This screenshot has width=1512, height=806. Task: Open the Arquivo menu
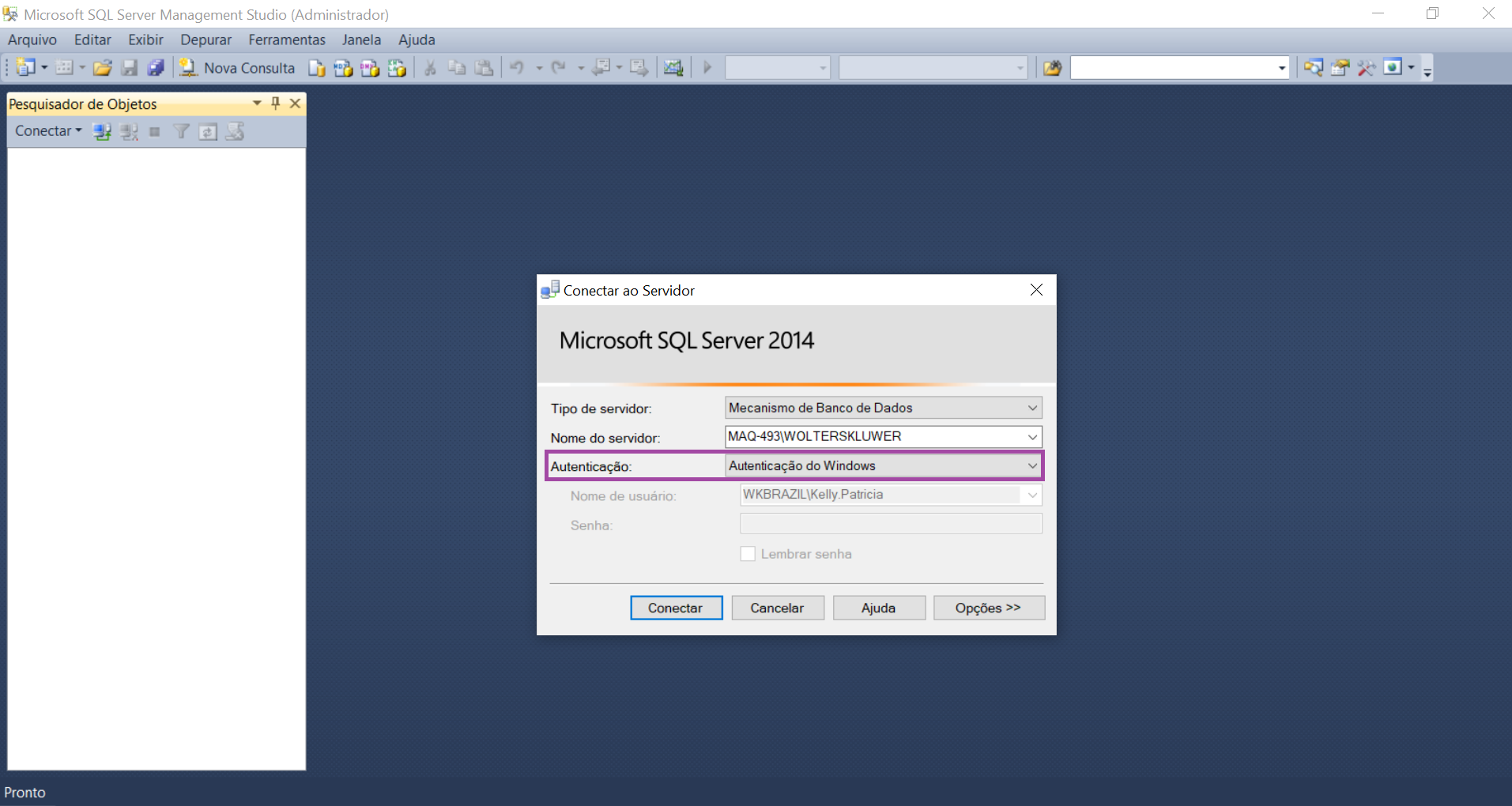pos(32,40)
